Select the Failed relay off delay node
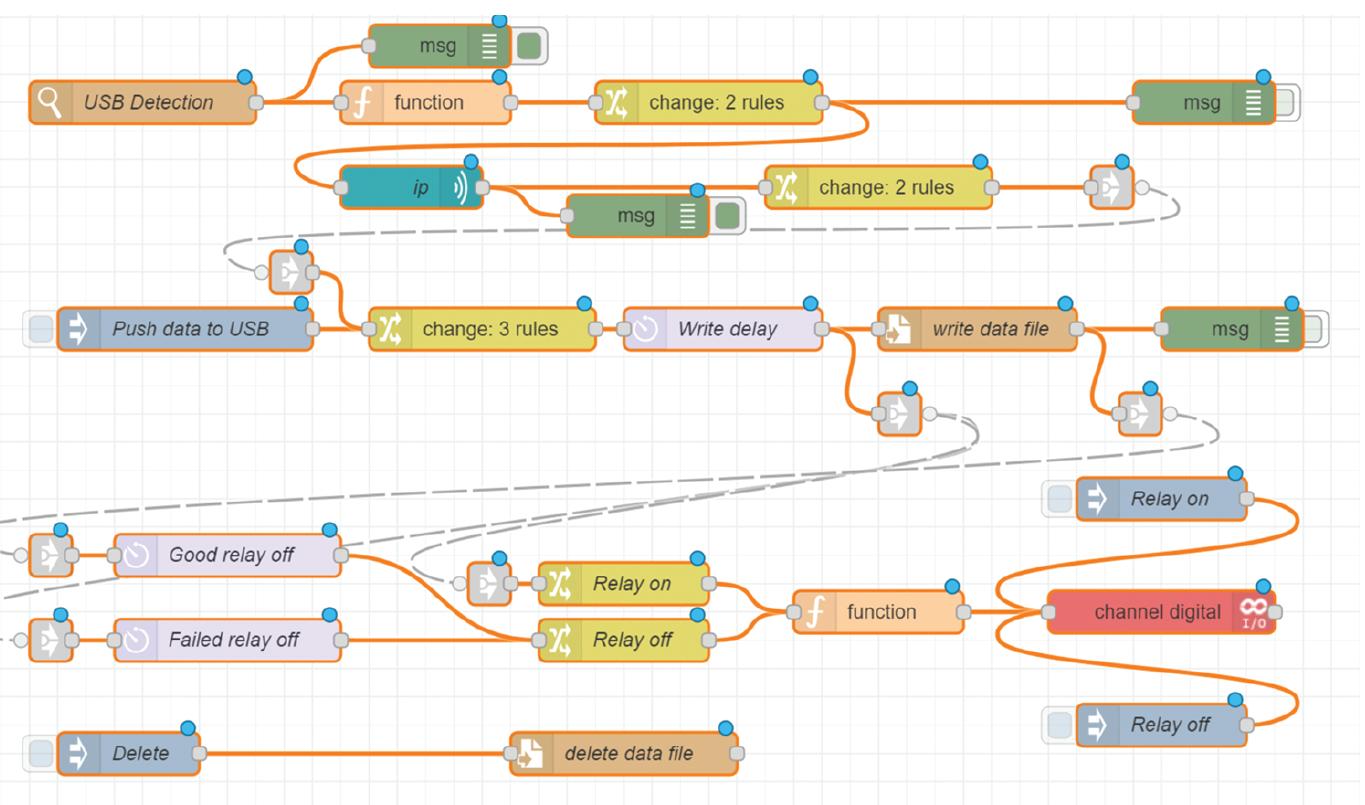 click(228, 640)
